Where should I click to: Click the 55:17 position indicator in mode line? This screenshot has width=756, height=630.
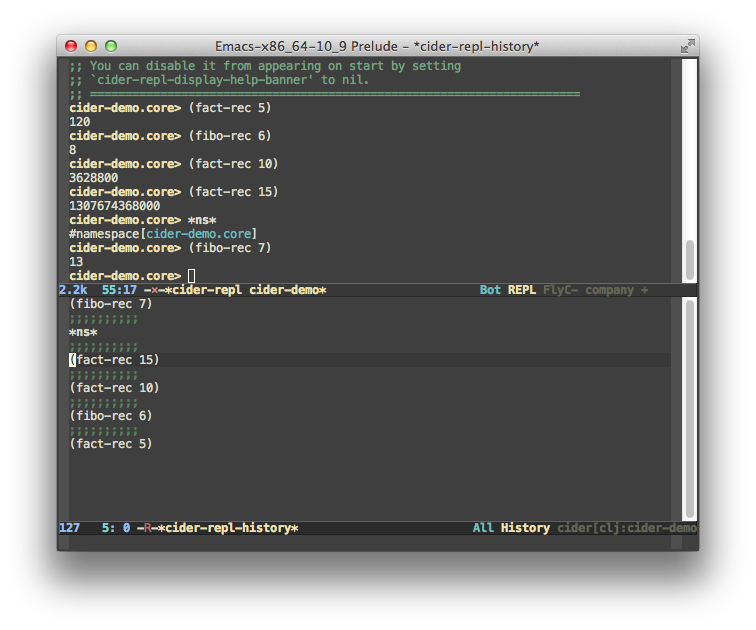pyautogui.click(x=118, y=290)
